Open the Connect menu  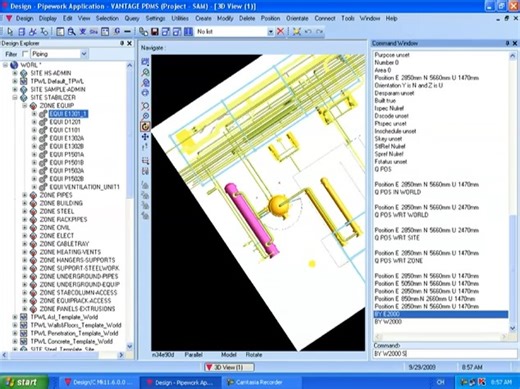click(x=325, y=18)
